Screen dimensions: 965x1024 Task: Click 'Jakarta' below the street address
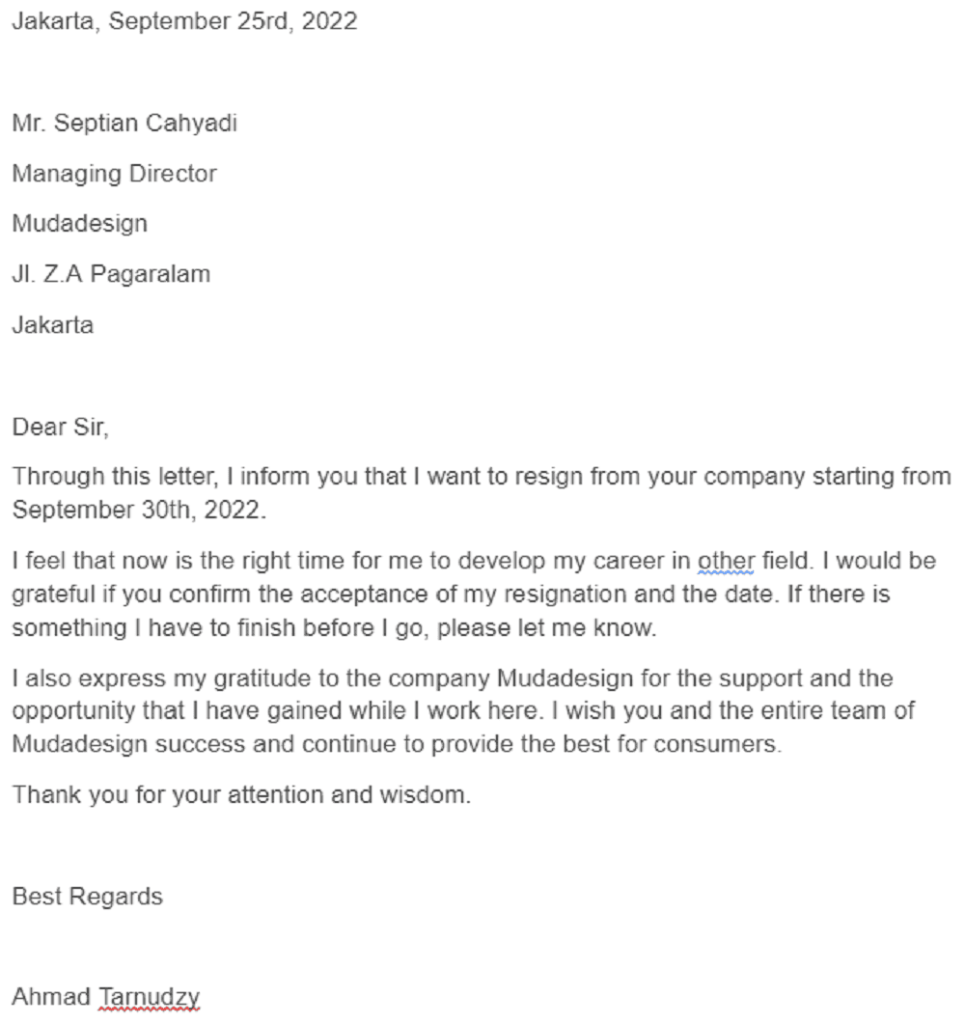(53, 325)
